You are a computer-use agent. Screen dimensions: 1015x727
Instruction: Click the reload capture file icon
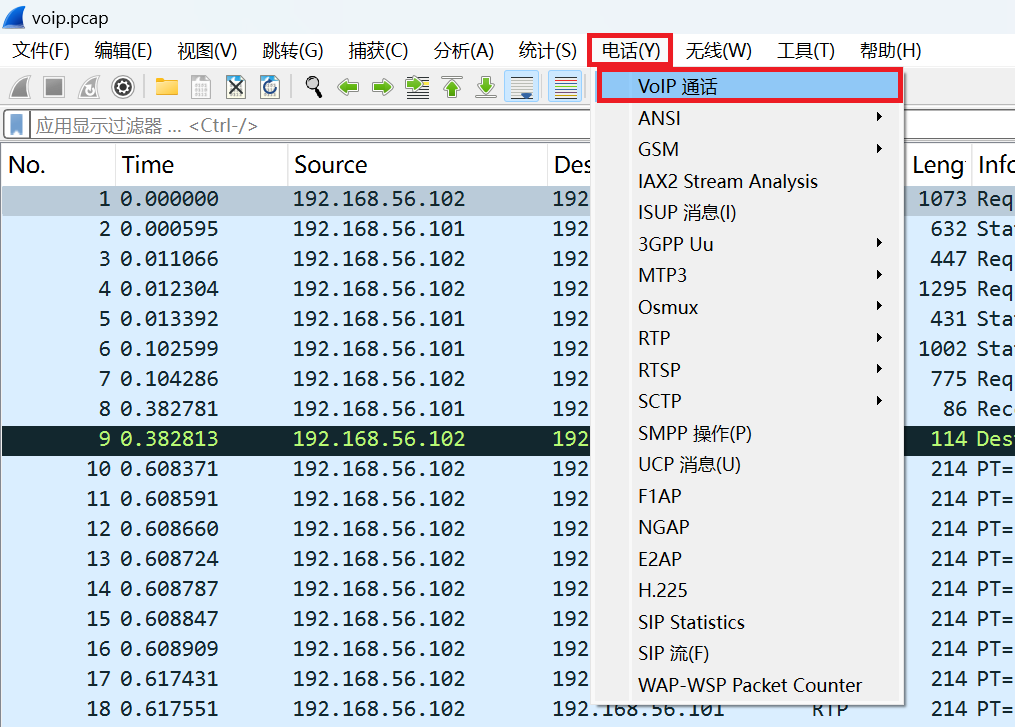click(270, 87)
